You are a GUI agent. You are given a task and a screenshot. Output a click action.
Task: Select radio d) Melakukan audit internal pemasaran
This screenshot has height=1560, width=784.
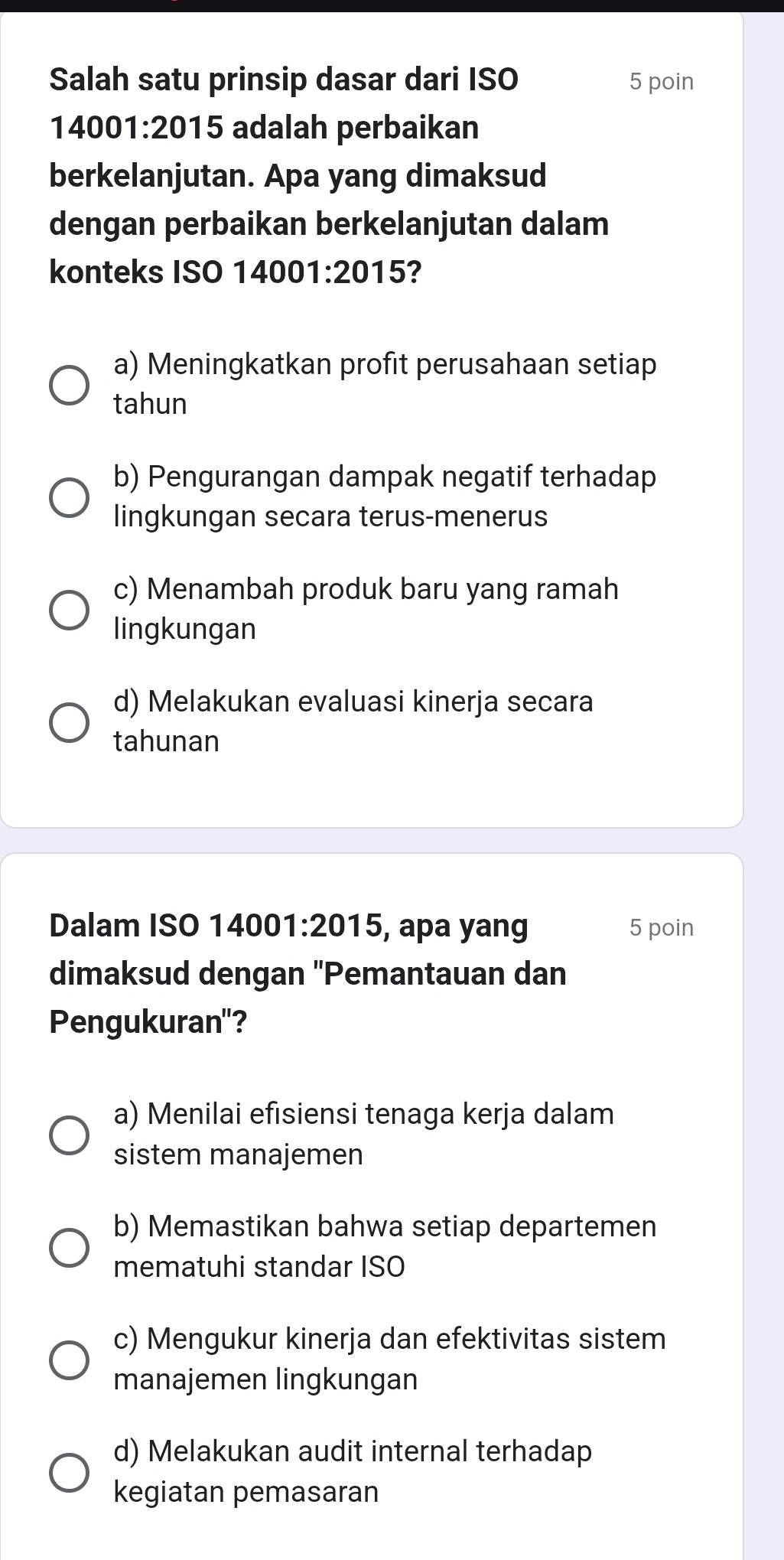pos(69,1473)
